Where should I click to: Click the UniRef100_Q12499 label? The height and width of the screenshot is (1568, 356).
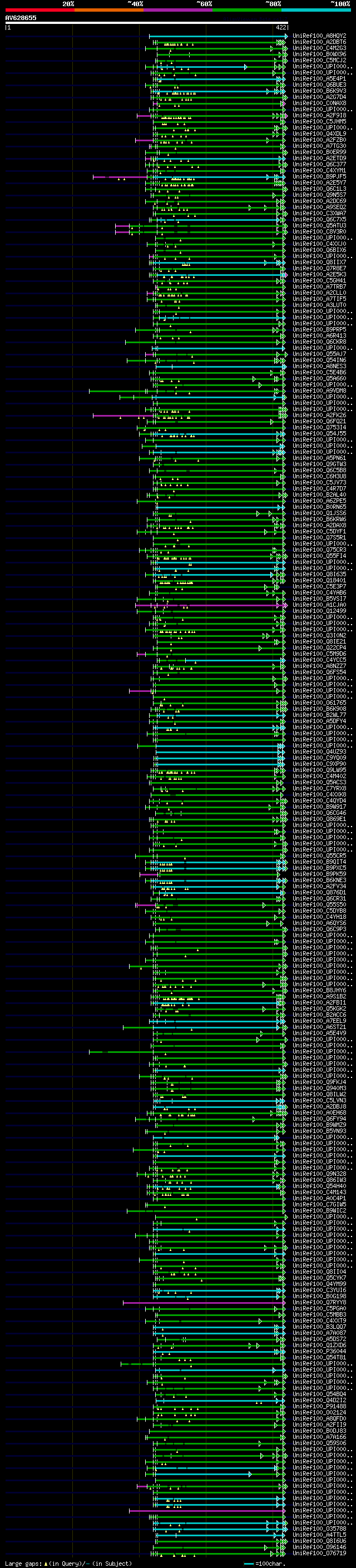[x=319, y=611]
